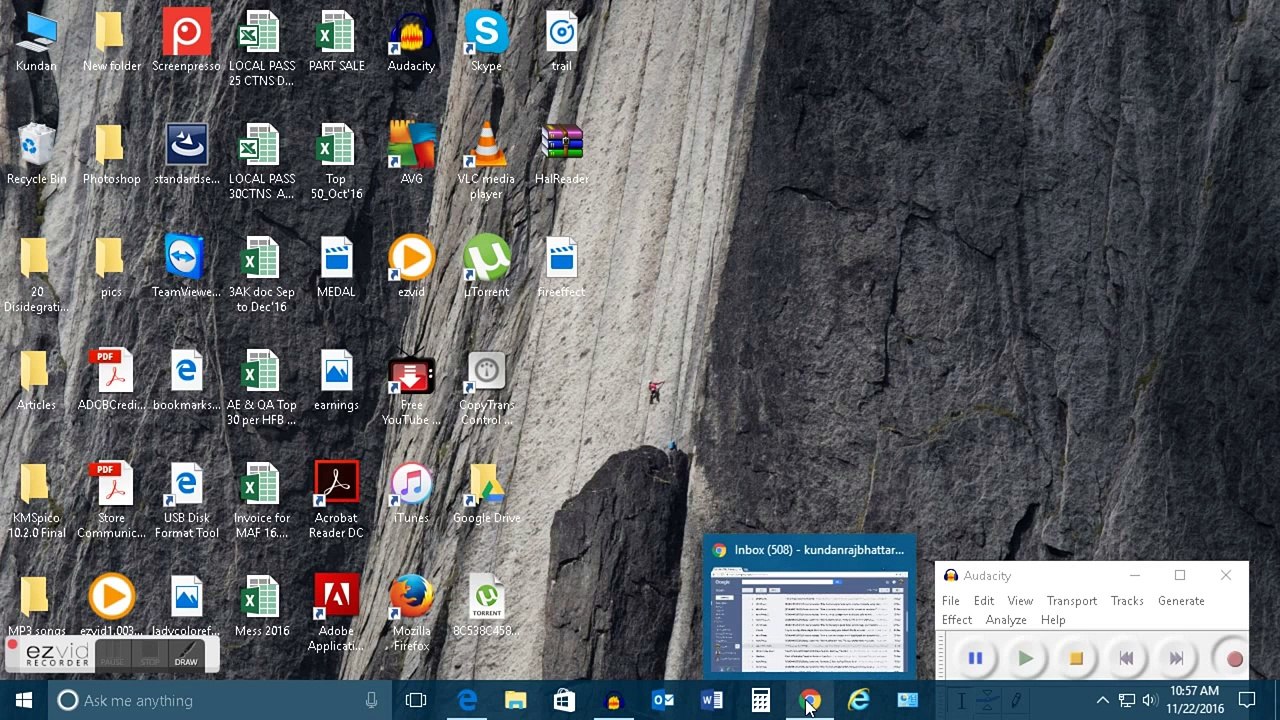Select the Free YouTube Downloader icon

tap(411, 388)
